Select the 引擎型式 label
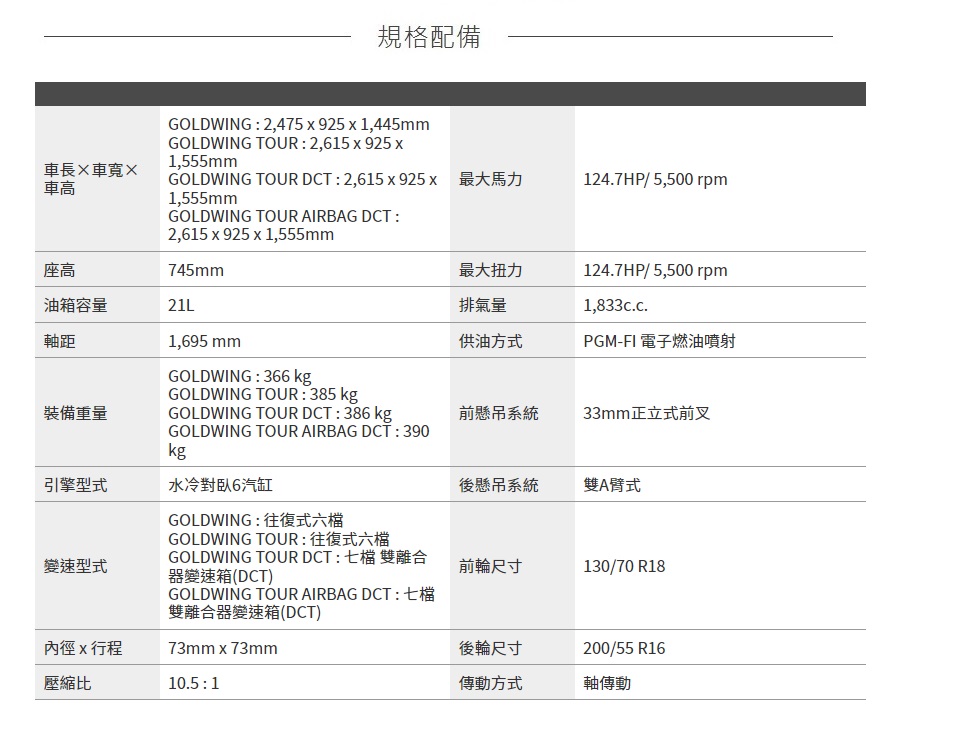958x741 pixels. 75,485
